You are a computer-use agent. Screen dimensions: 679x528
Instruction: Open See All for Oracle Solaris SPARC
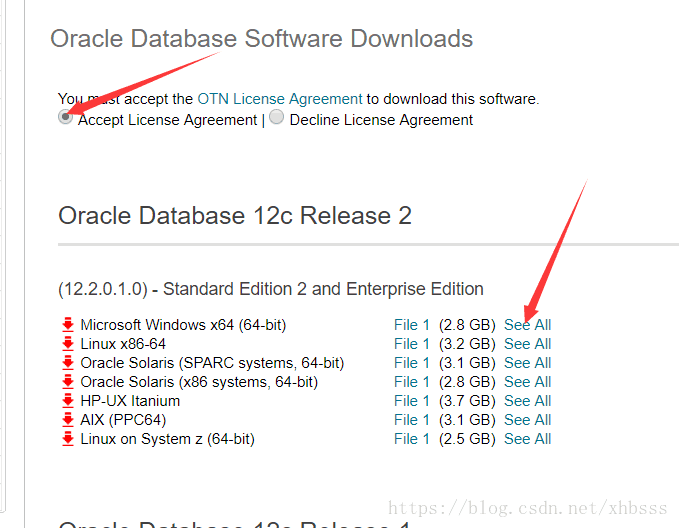pyautogui.click(x=527, y=363)
